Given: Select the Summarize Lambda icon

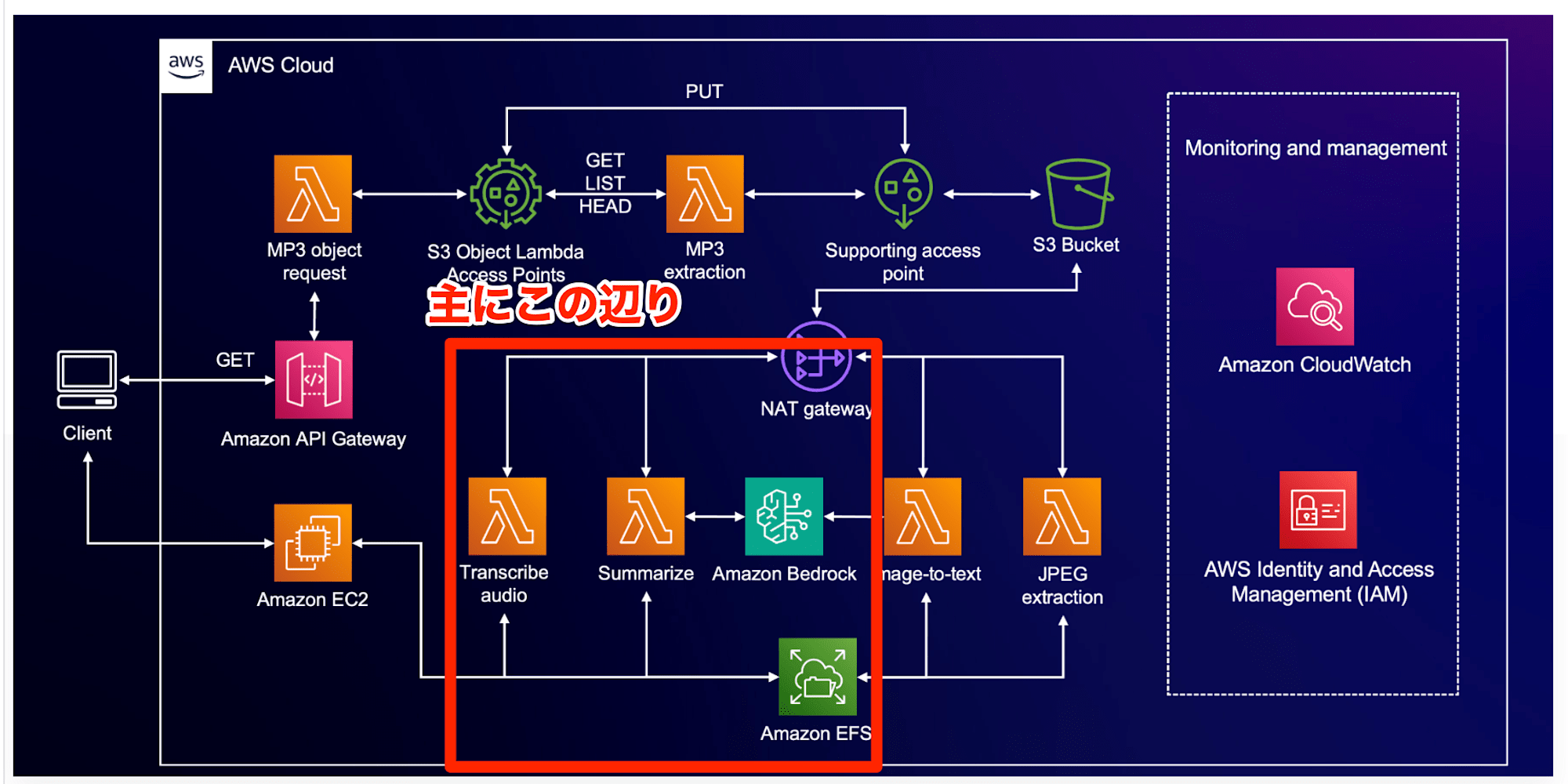Looking at the screenshot, I should 646,517.
